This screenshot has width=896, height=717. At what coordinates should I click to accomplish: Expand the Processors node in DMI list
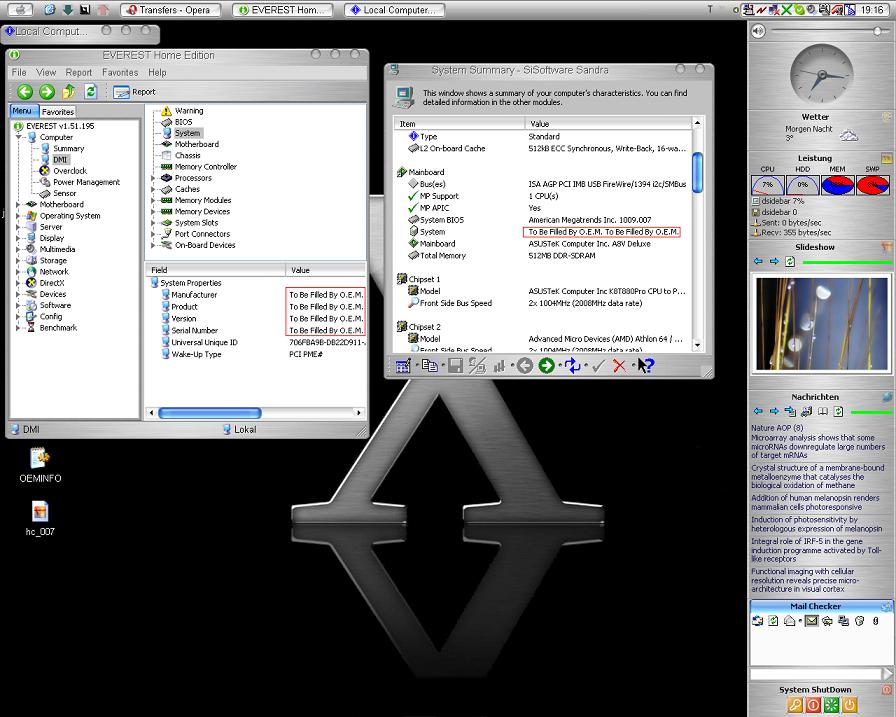pos(154,178)
